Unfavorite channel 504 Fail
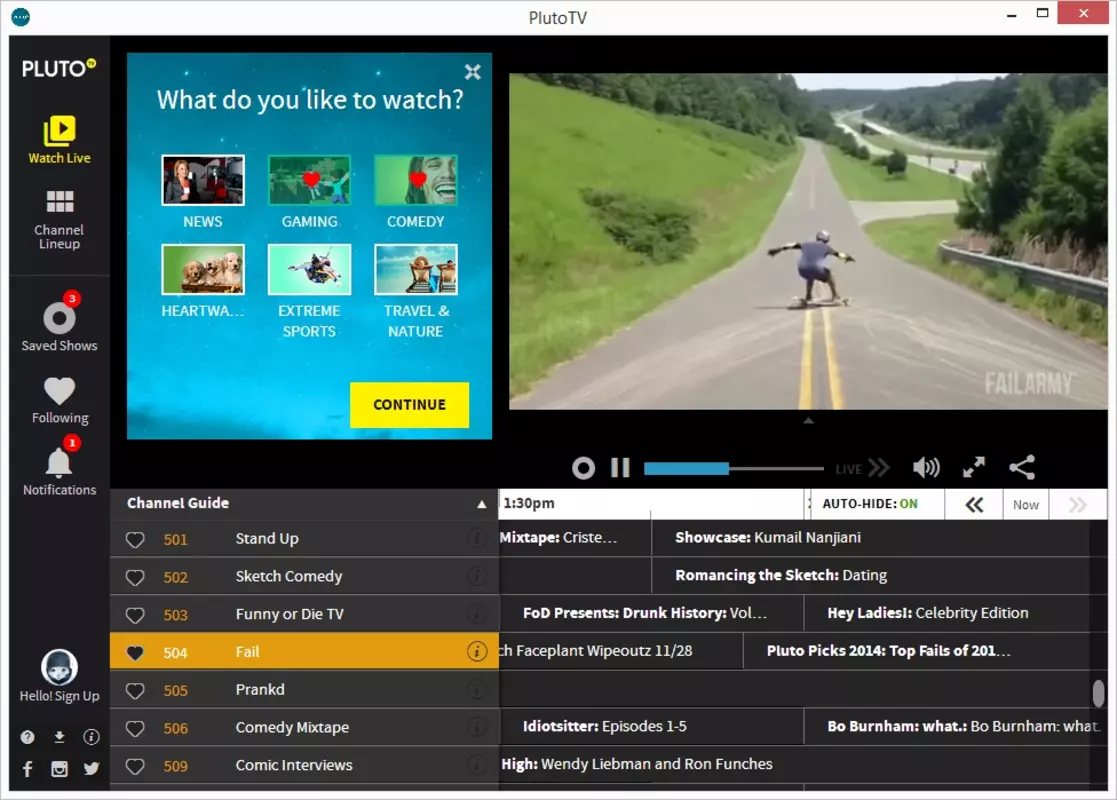Image resolution: width=1117 pixels, height=800 pixels. pyautogui.click(x=135, y=653)
